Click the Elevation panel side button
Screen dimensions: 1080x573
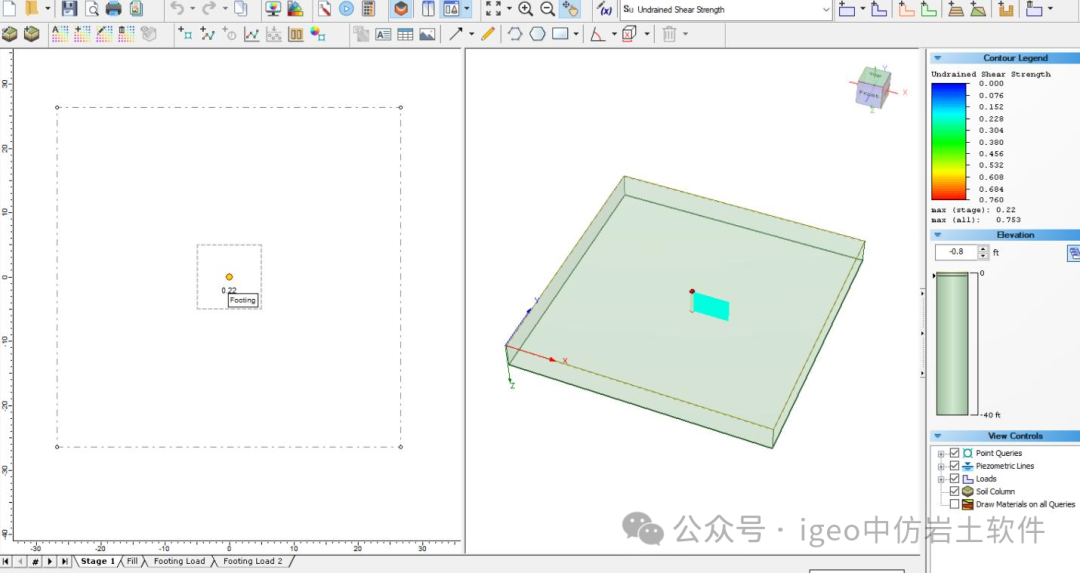point(1074,253)
